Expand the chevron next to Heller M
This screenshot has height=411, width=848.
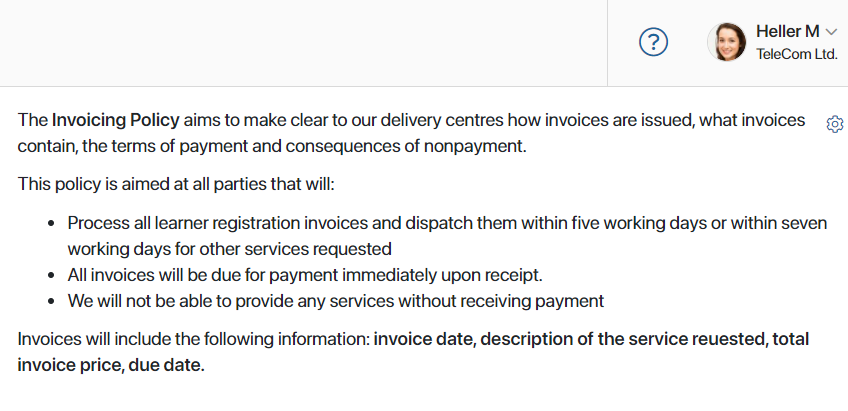[831, 32]
